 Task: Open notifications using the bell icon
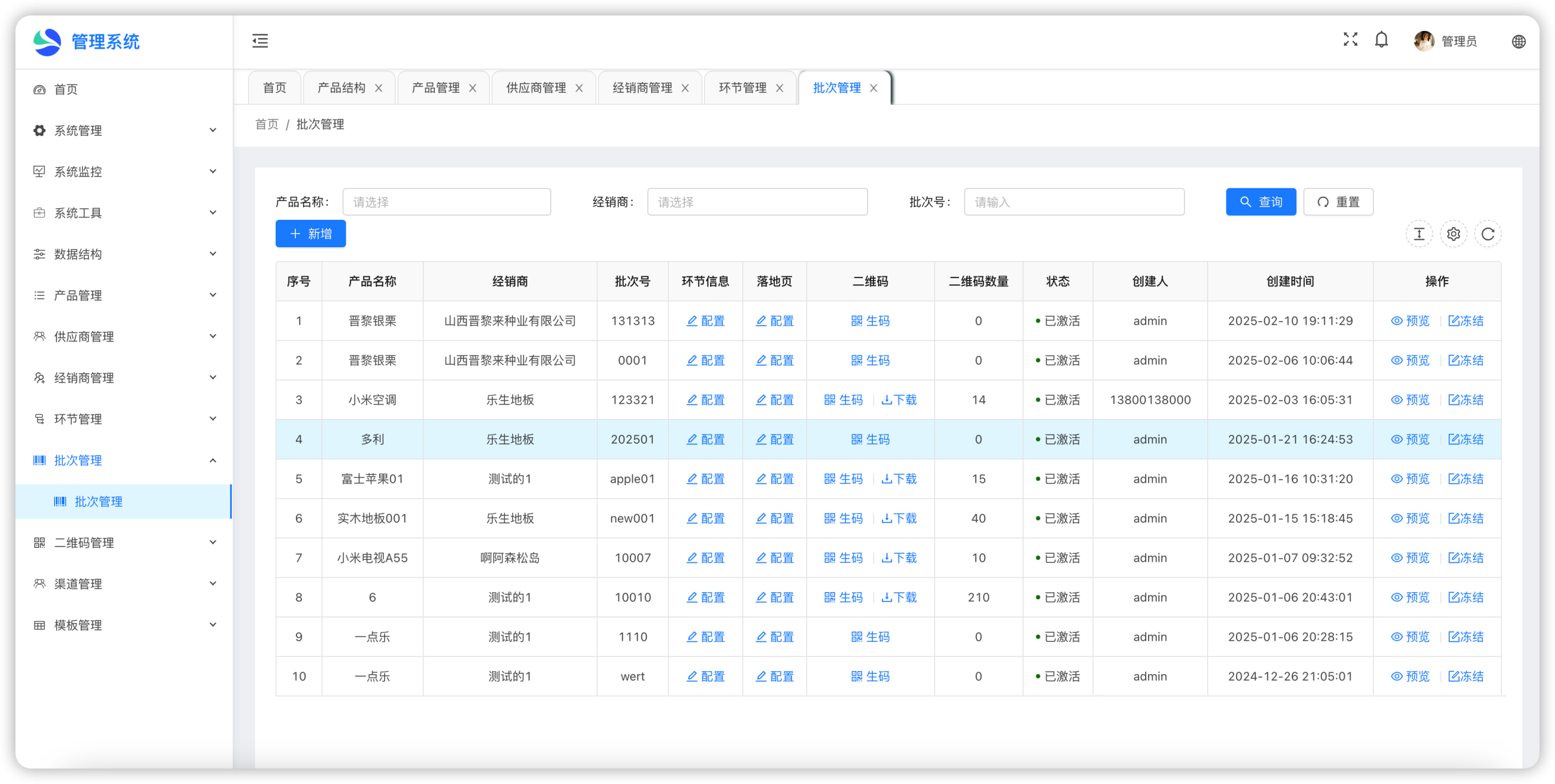coord(1381,40)
